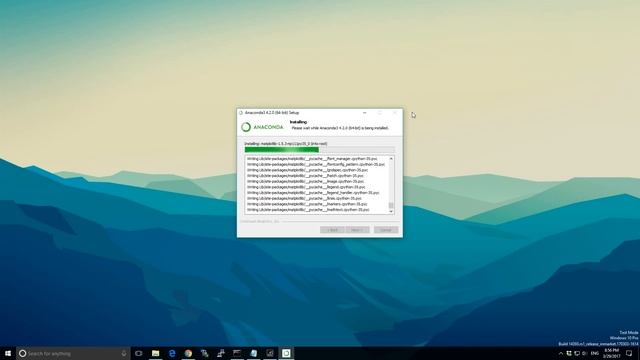Select the gridspec log line
Screen dimensions: 640x360
pyautogui.click(x=307, y=170)
